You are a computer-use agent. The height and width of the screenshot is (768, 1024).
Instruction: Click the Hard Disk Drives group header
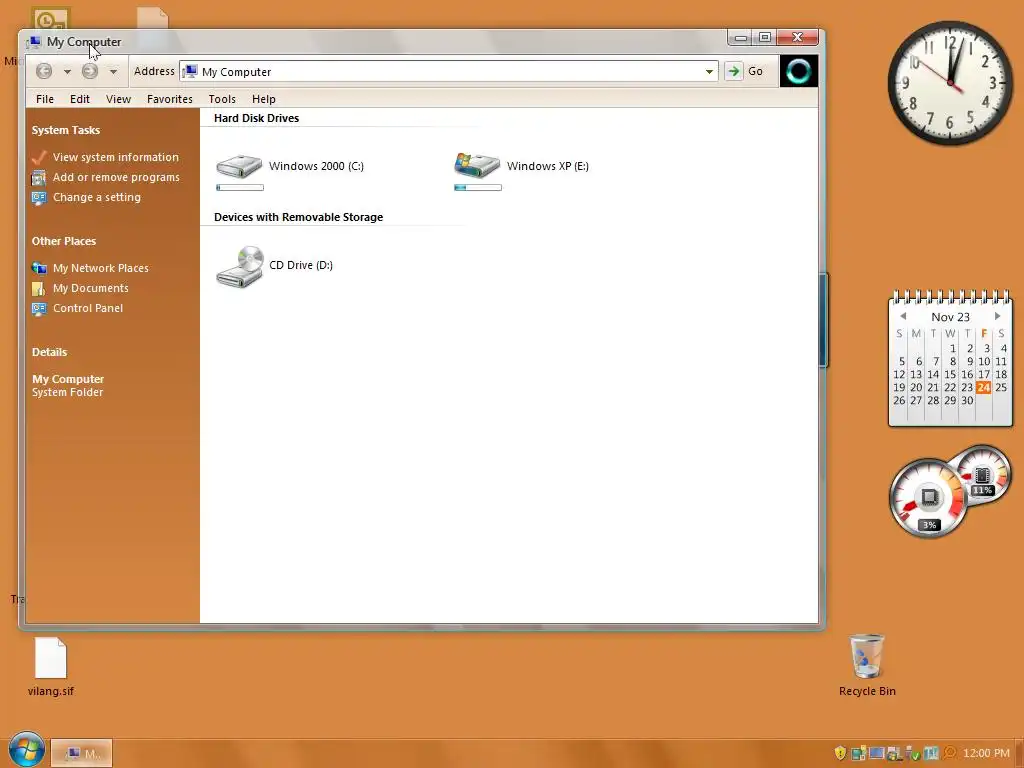coord(257,118)
